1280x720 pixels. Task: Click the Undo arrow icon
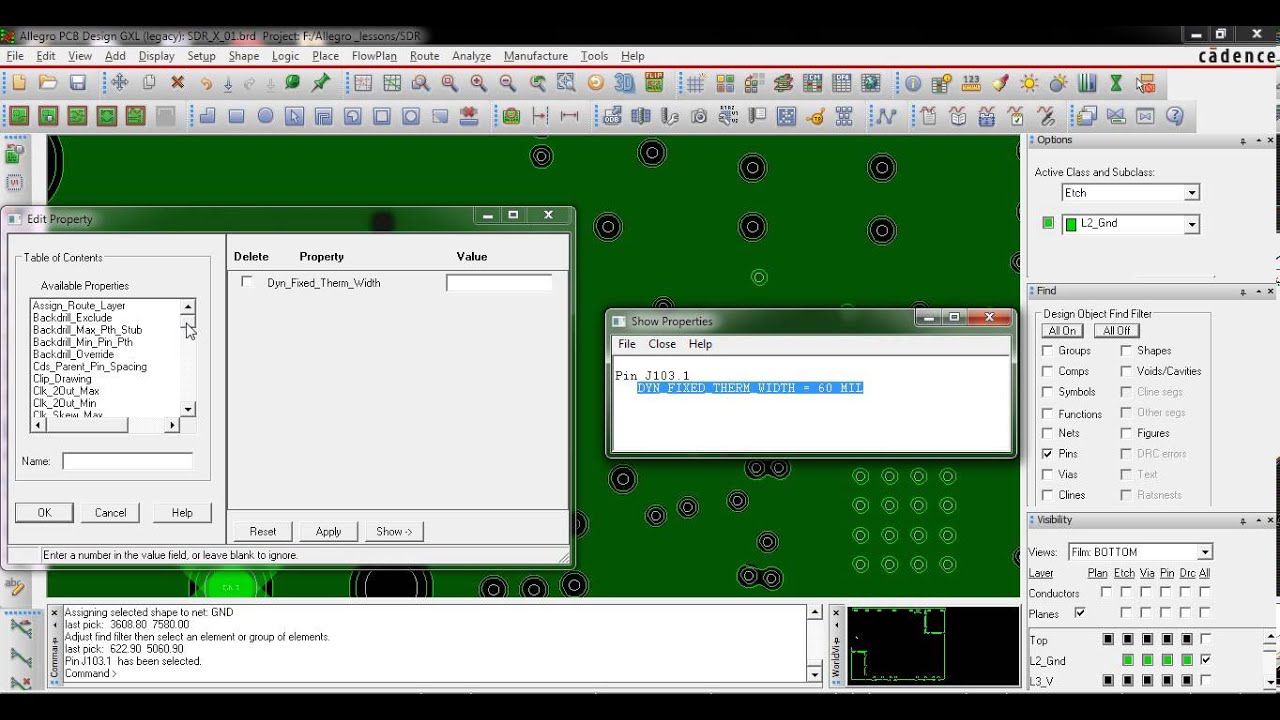[206, 83]
